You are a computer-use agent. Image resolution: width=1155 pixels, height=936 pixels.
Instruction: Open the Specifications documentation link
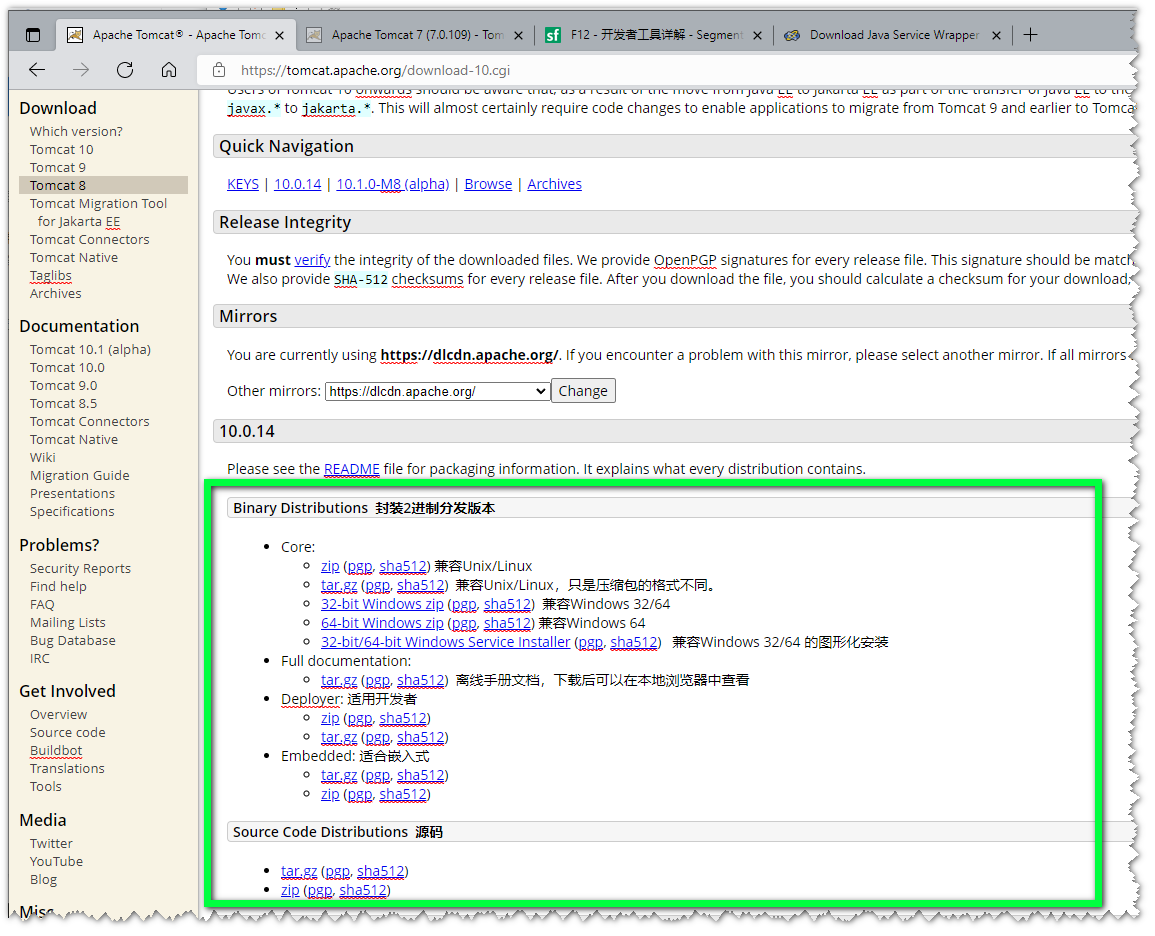pyautogui.click(x=72, y=512)
